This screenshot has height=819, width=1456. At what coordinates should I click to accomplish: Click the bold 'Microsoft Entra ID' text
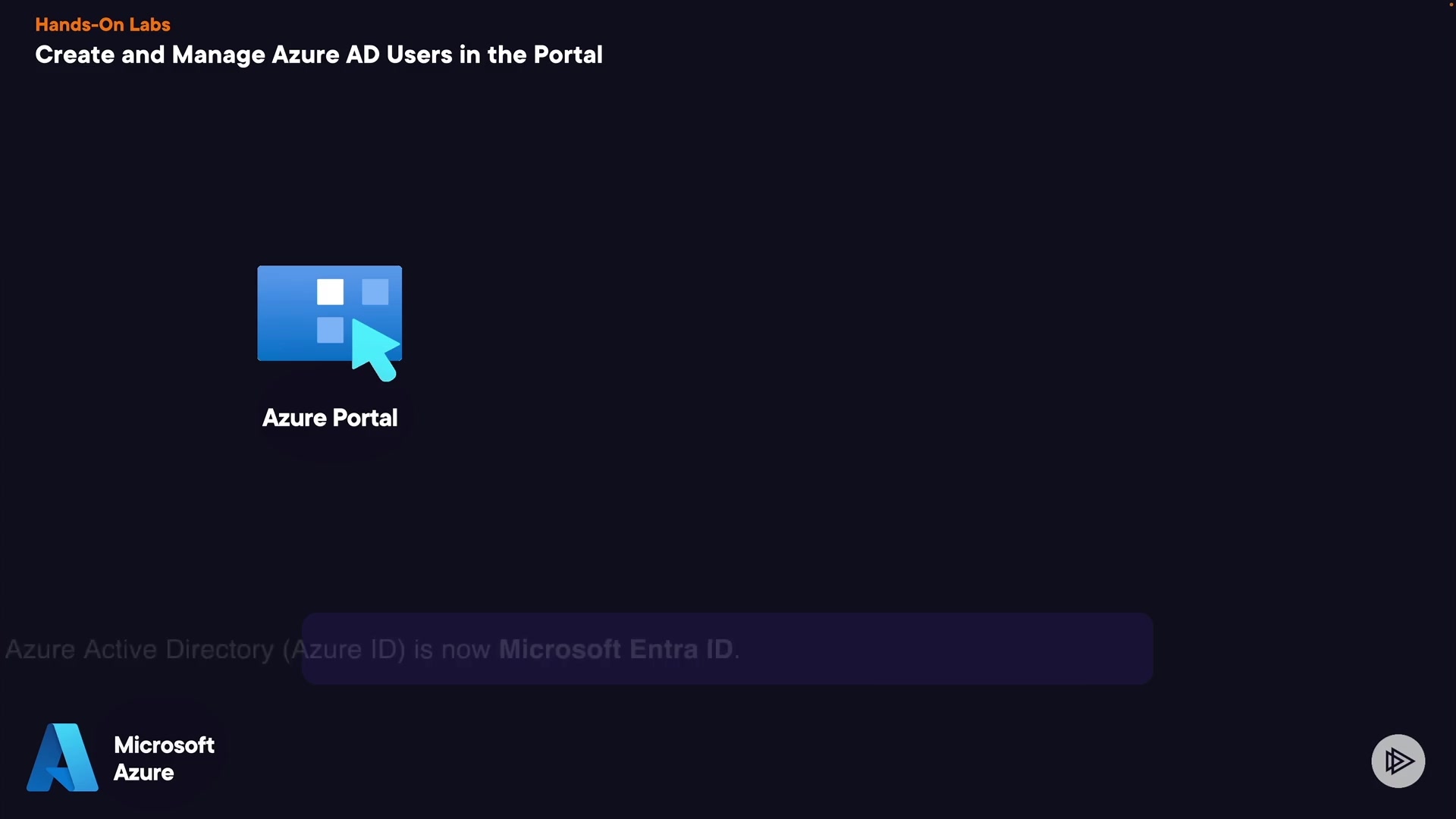[x=616, y=649]
